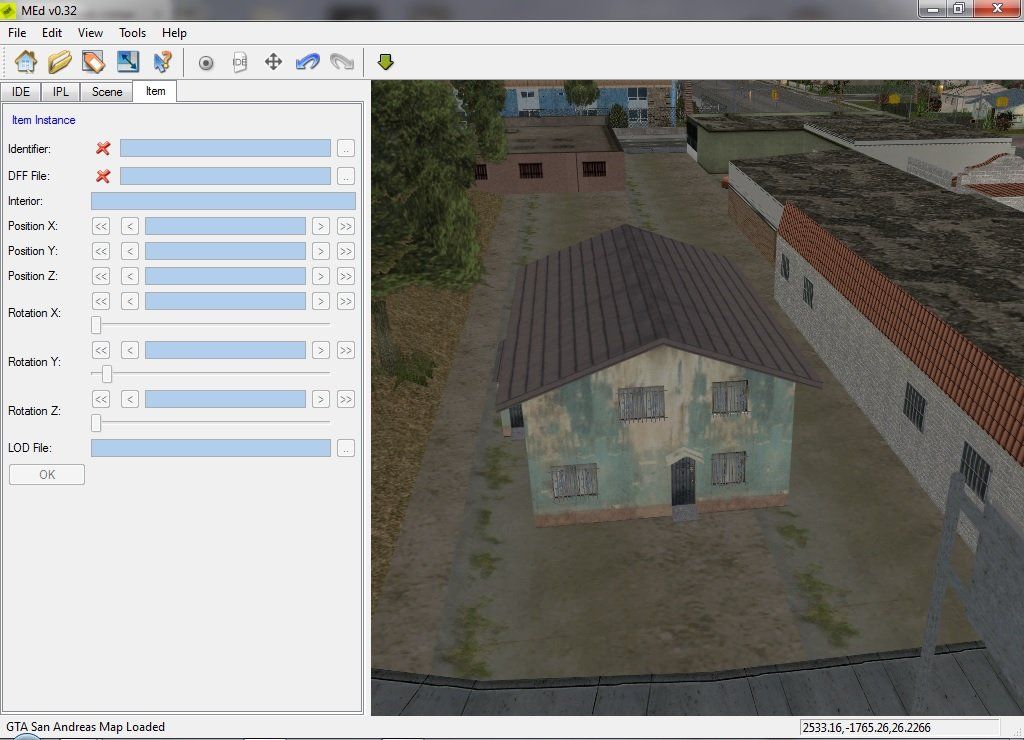Click Position X large decrease << button
1024x740 pixels.
(x=101, y=226)
